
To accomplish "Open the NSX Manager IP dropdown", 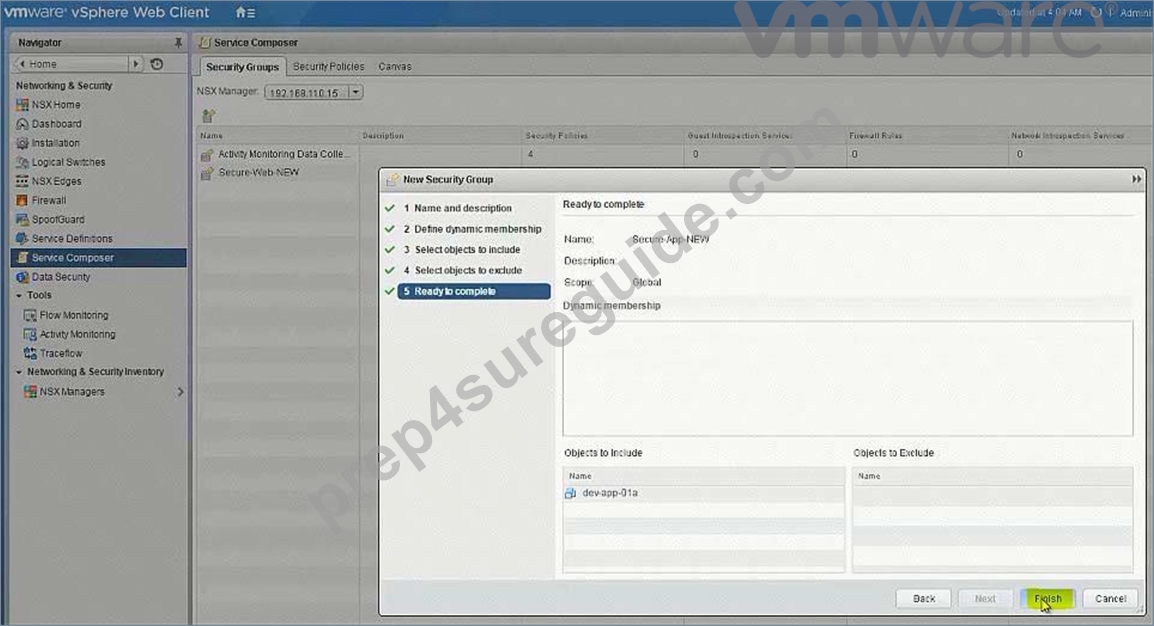I will pyautogui.click(x=355, y=92).
